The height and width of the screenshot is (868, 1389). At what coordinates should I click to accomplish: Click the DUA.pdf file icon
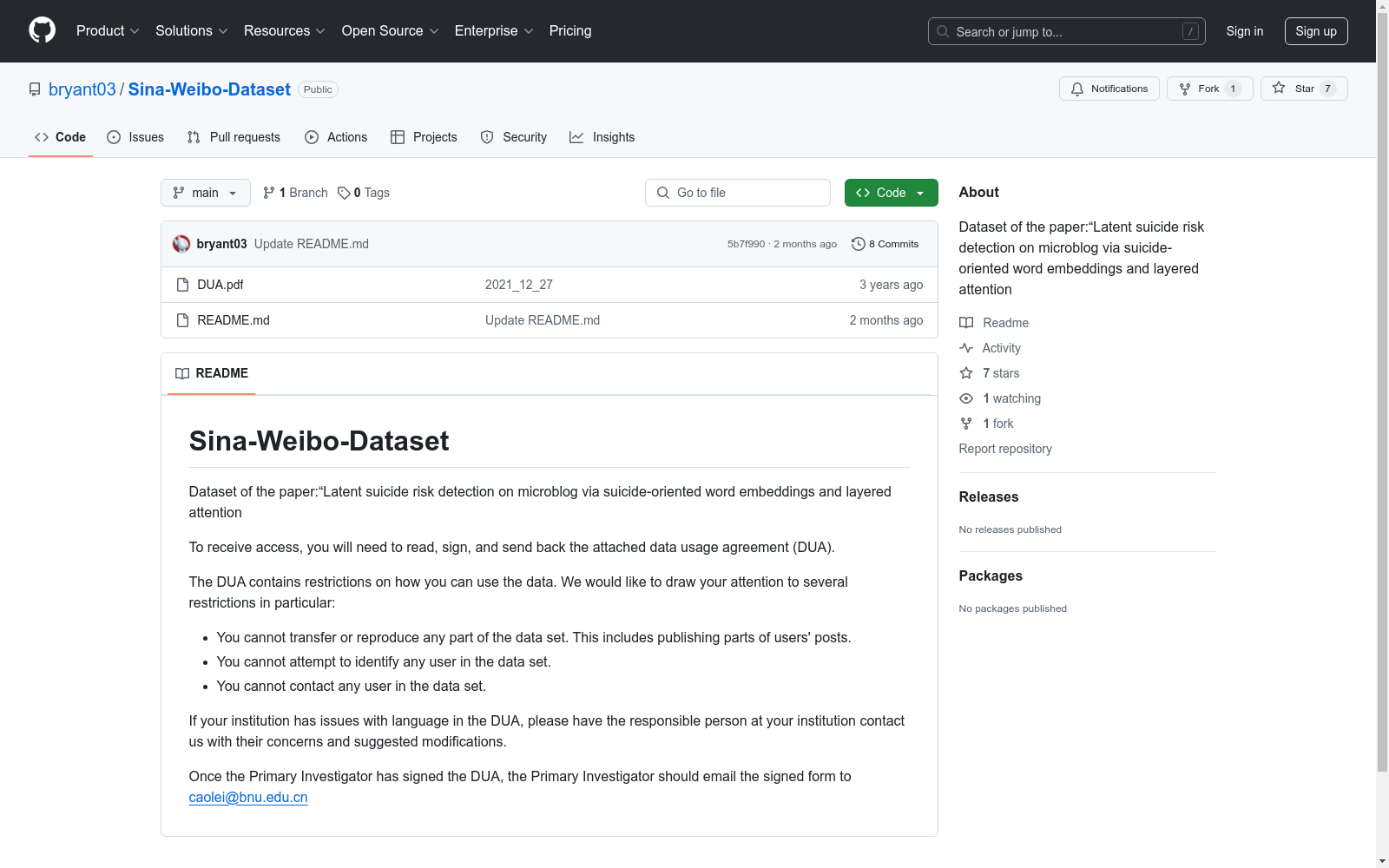tap(182, 285)
